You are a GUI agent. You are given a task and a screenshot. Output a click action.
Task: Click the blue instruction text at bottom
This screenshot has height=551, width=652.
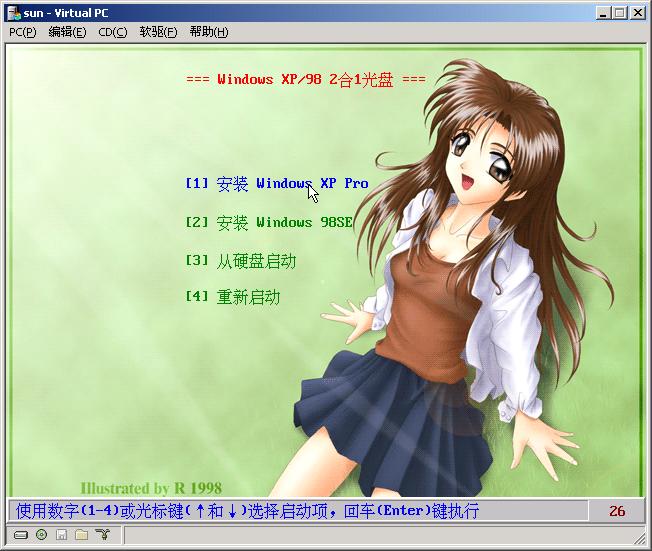pos(247,511)
